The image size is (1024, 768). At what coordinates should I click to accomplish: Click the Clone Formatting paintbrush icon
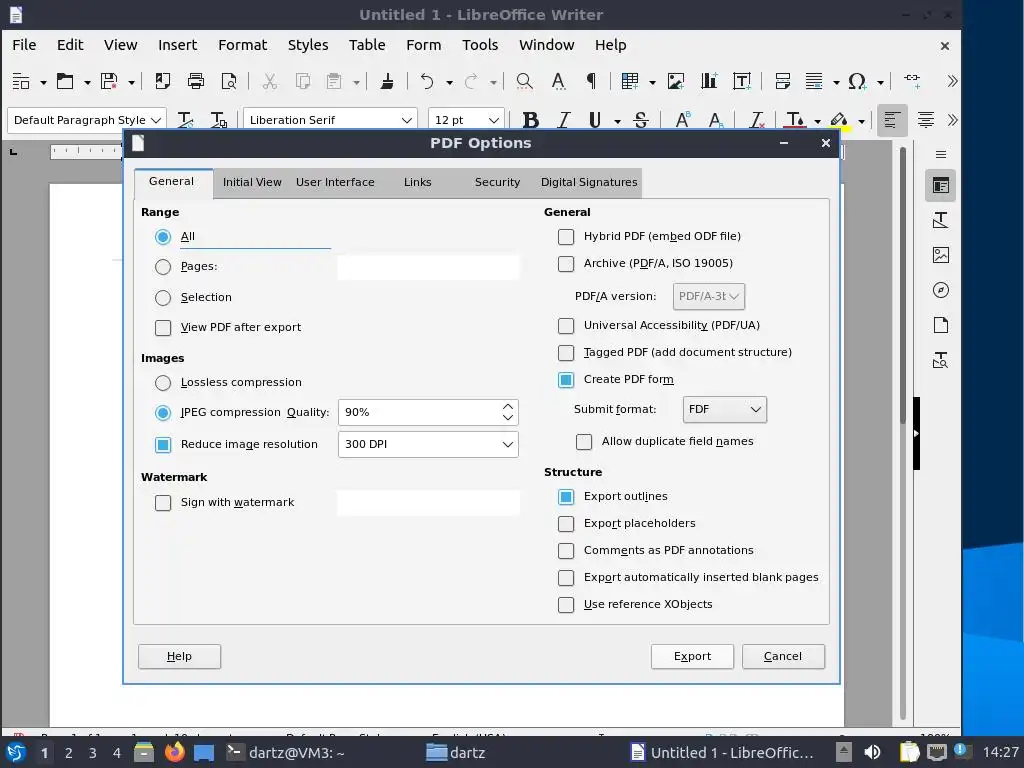387,81
